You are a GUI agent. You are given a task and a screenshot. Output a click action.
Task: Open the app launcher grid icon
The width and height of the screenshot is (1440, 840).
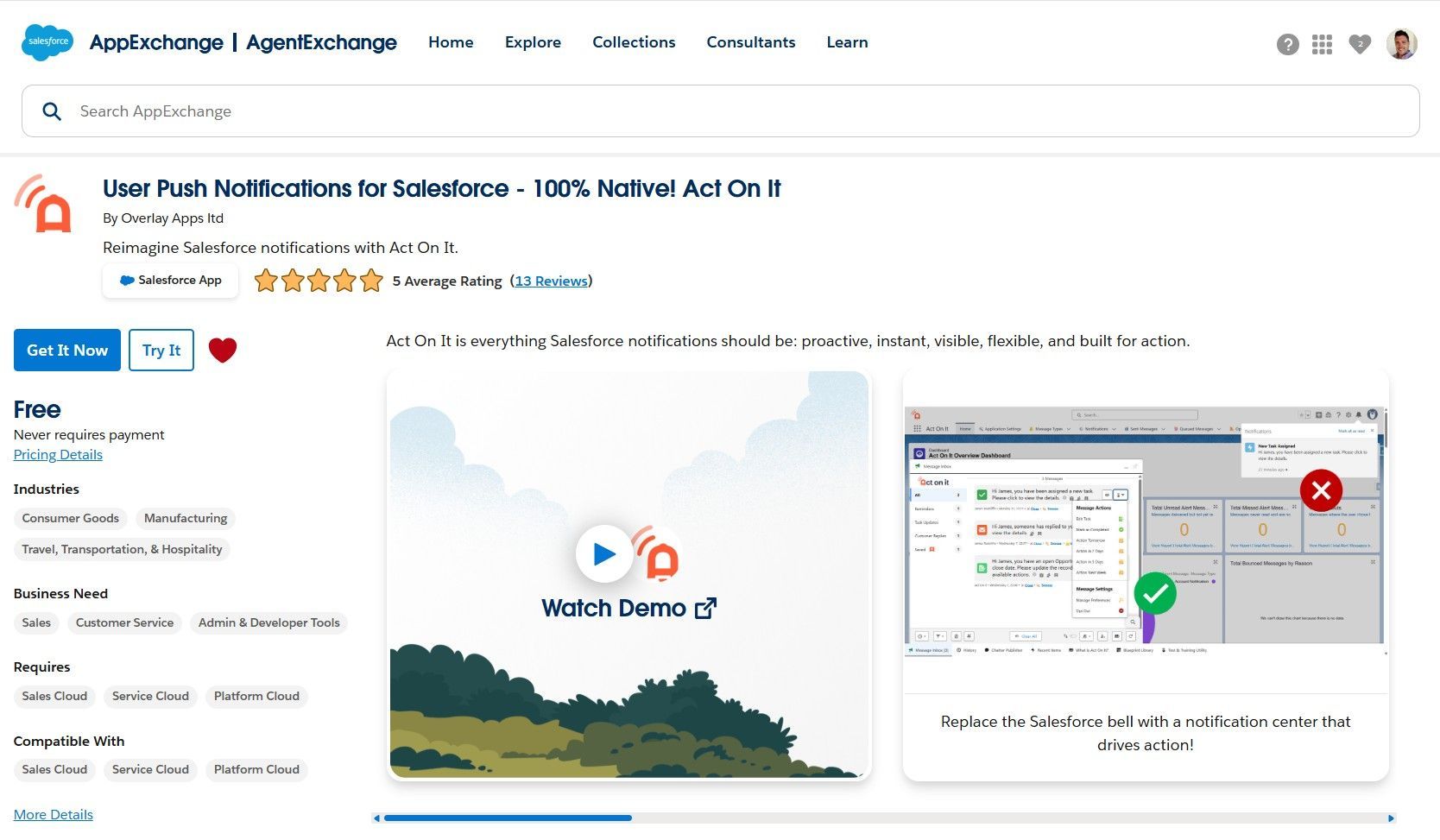click(1322, 44)
